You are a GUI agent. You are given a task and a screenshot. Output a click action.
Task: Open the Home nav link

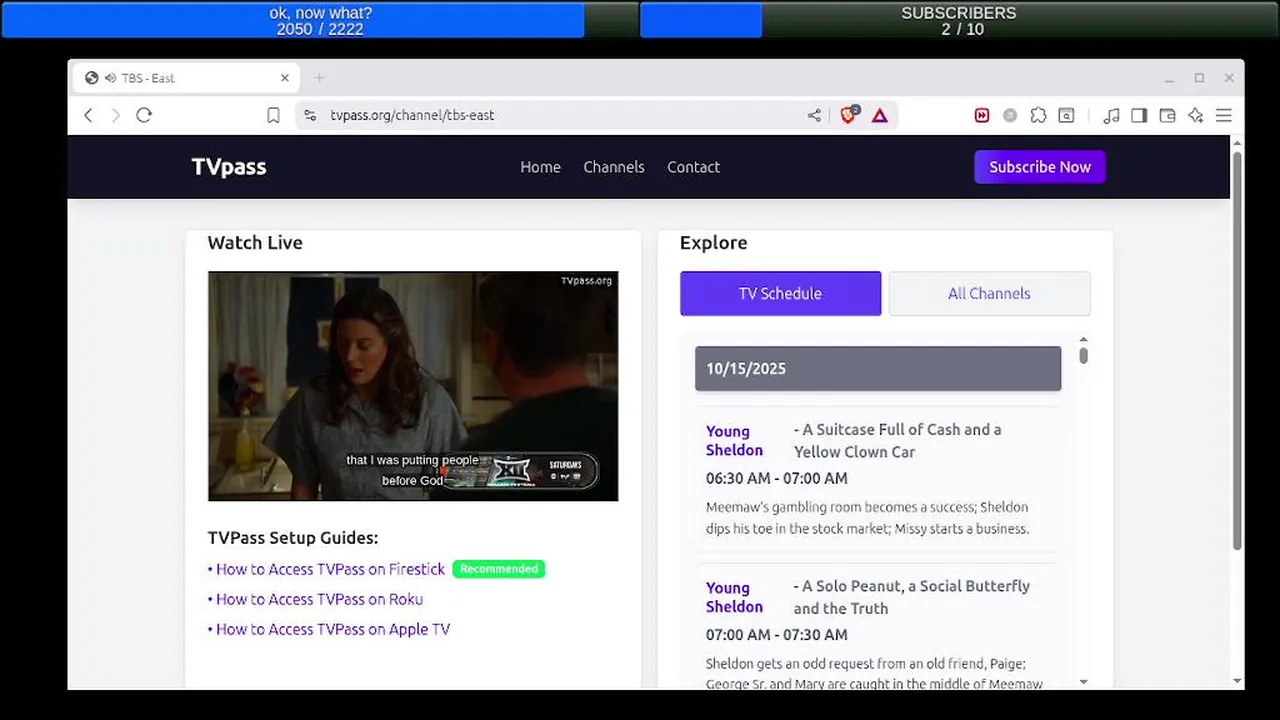pos(540,167)
